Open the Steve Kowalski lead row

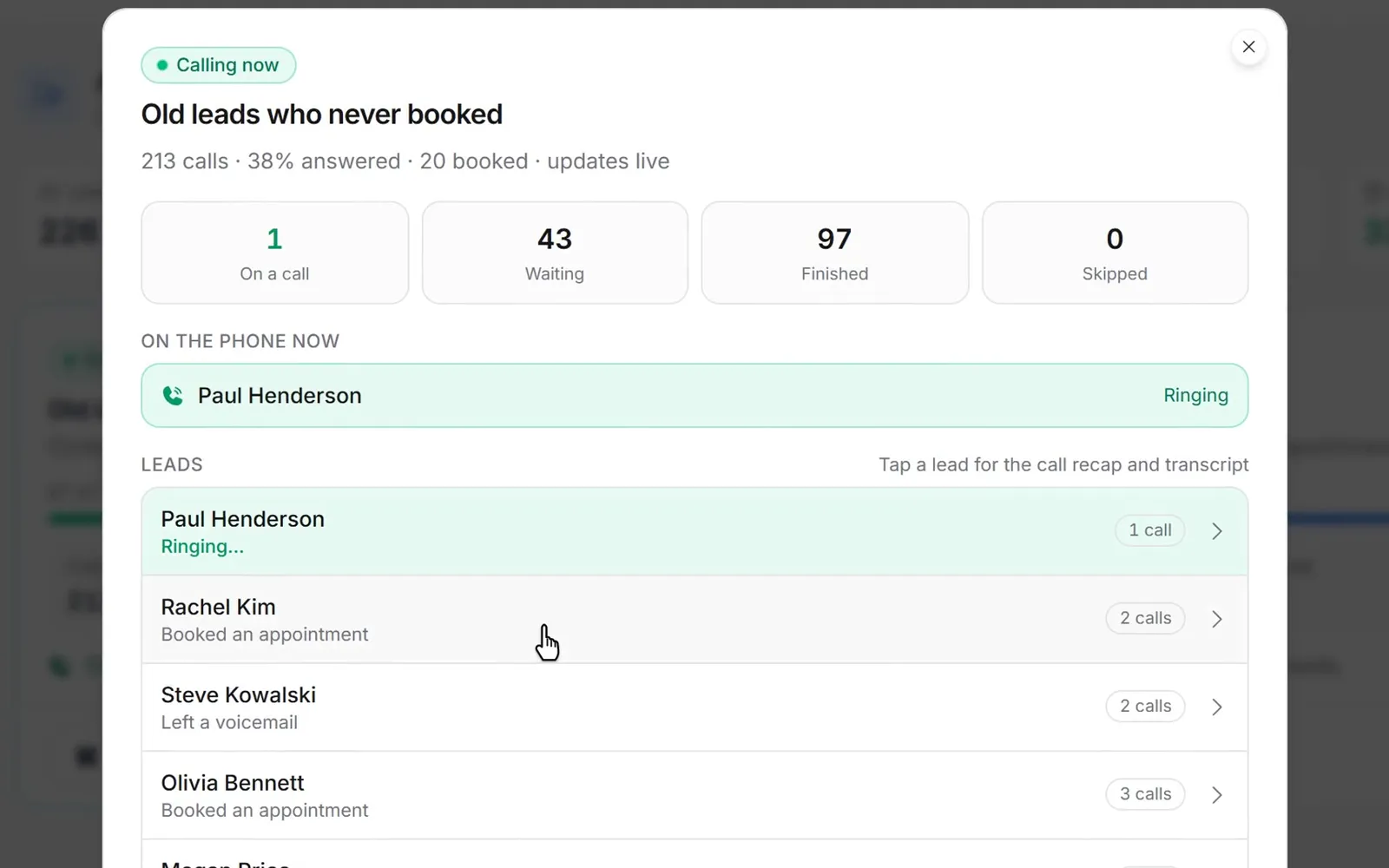pyautogui.click(x=694, y=707)
